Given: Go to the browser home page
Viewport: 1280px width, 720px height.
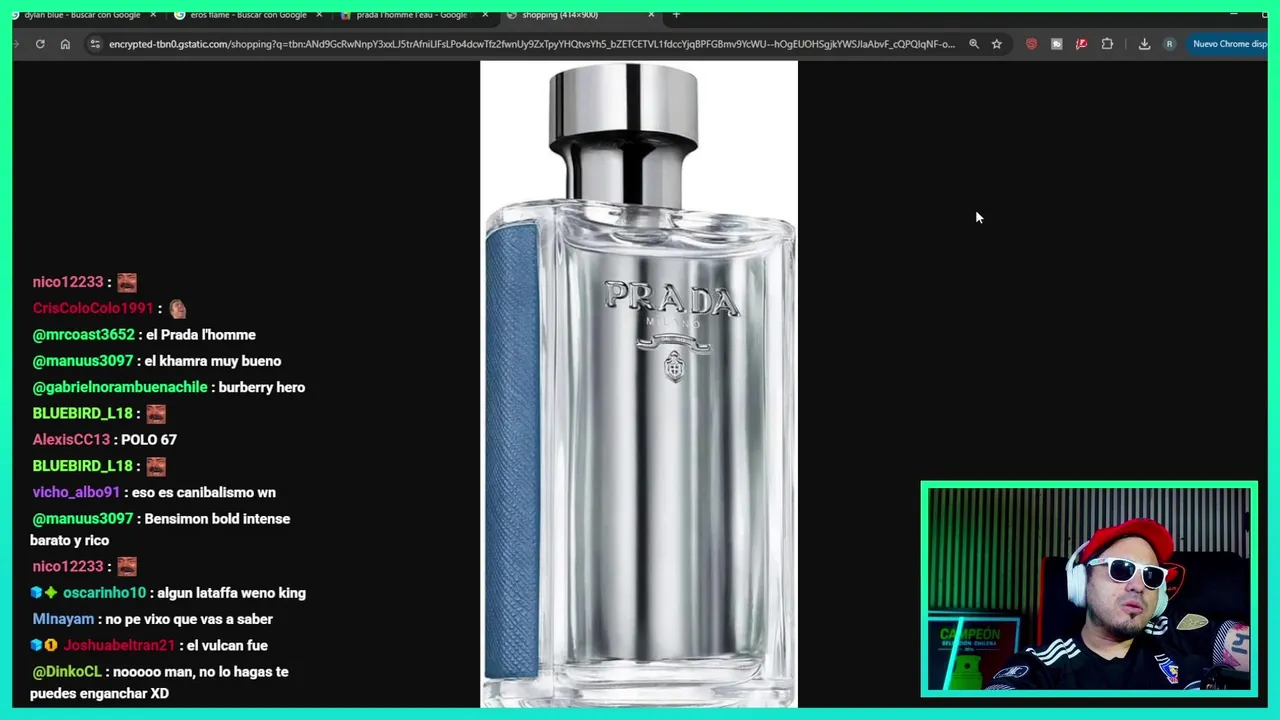Looking at the screenshot, I should 65,44.
